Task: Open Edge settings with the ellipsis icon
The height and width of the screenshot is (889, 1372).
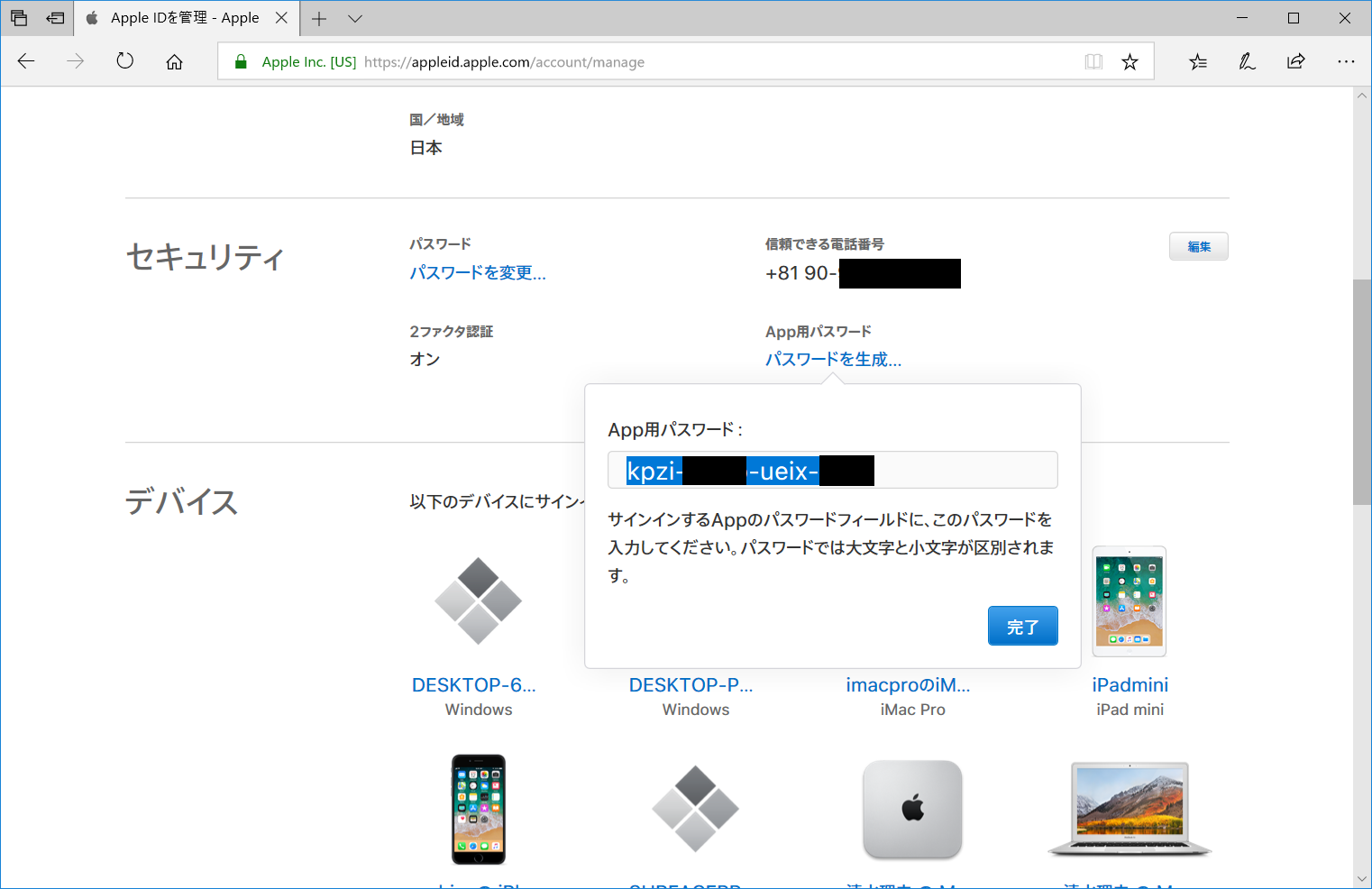Action: 1346,61
